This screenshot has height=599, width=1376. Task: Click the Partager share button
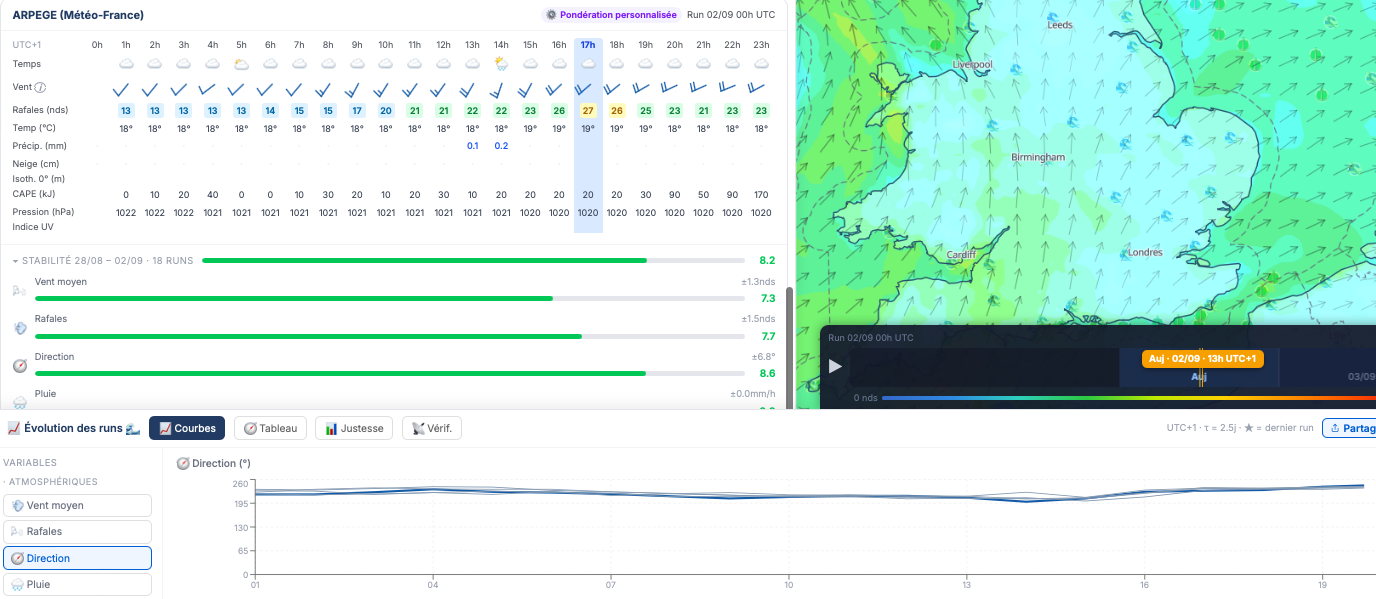pos(1350,428)
